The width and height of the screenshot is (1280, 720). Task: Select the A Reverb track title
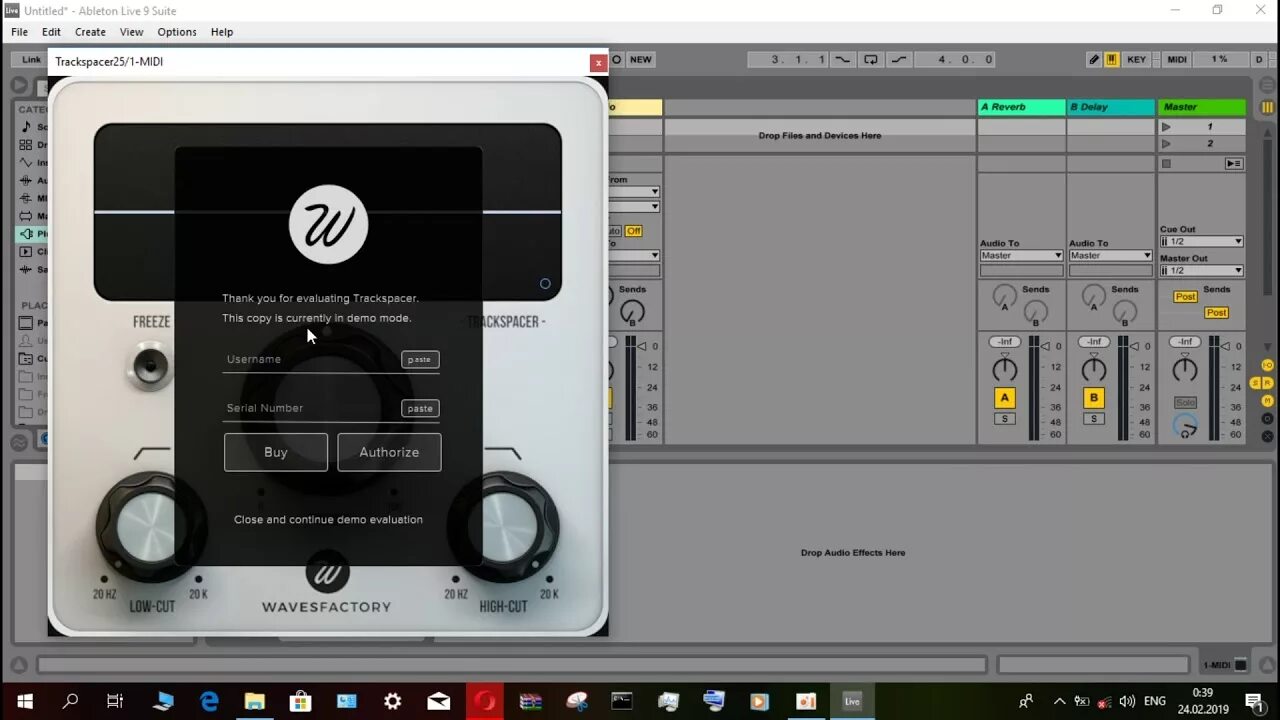point(1021,107)
